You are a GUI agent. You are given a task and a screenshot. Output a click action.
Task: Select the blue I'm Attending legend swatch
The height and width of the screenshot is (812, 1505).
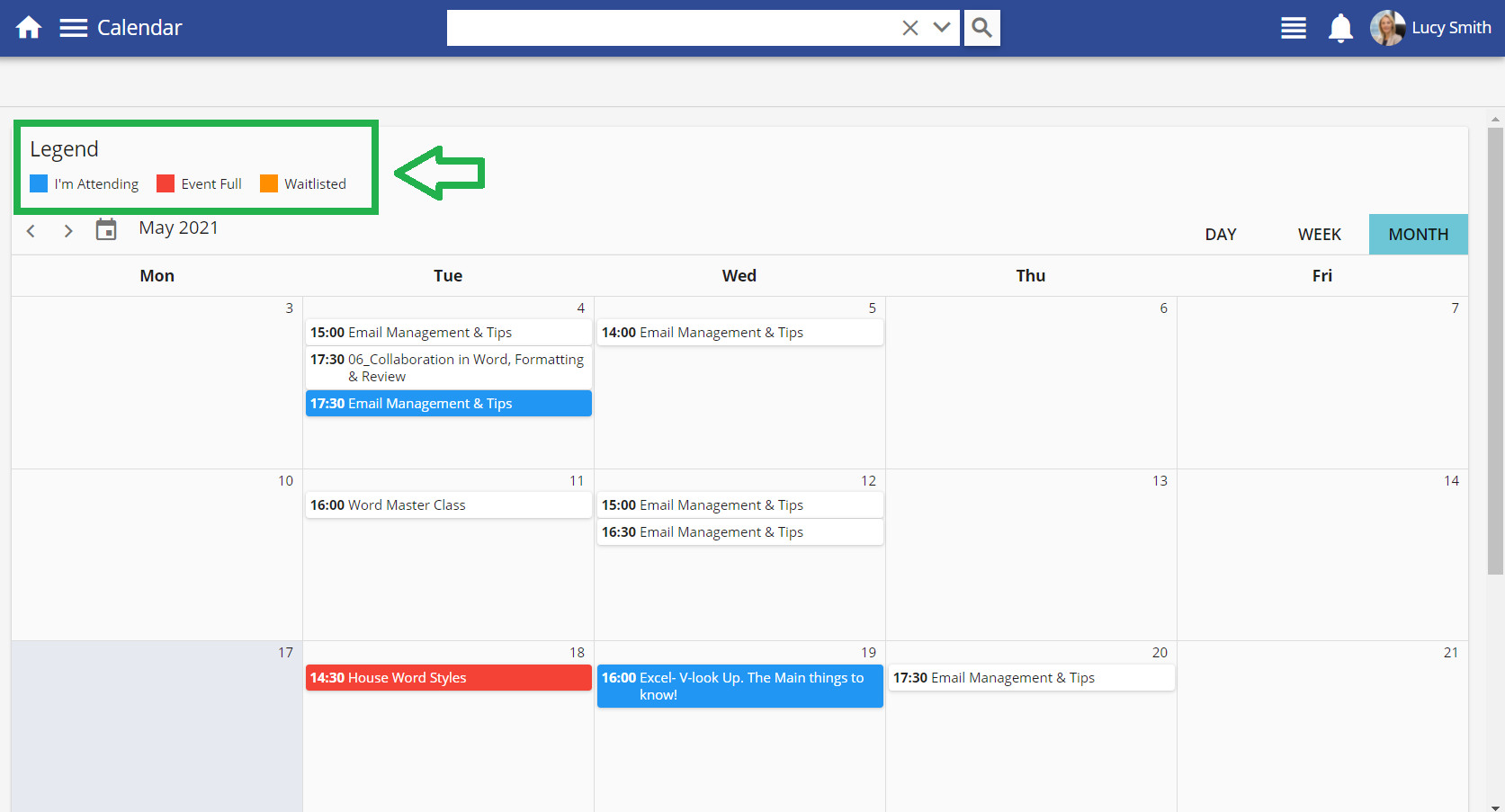coord(39,183)
